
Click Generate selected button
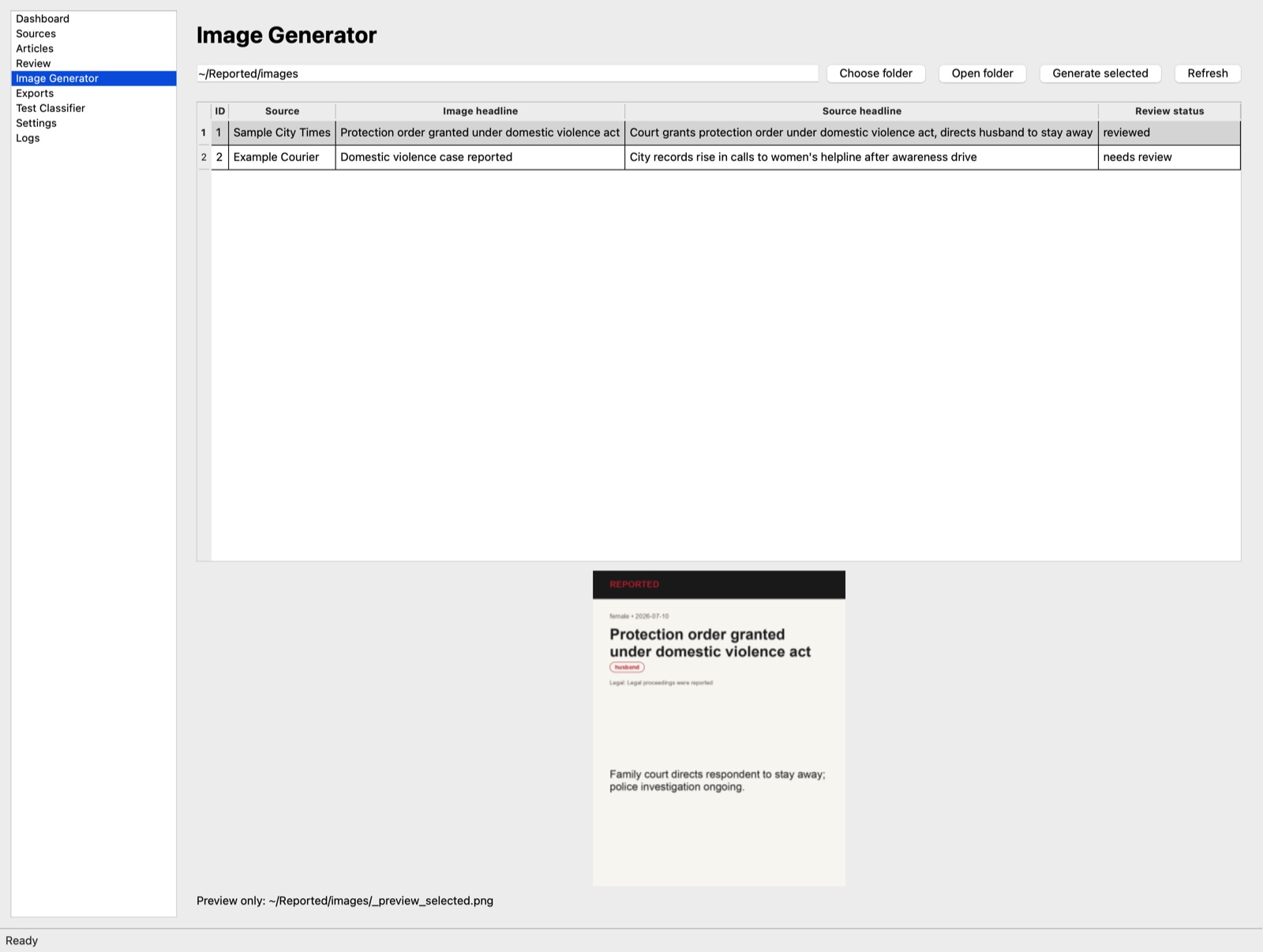(x=1100, y=73)
